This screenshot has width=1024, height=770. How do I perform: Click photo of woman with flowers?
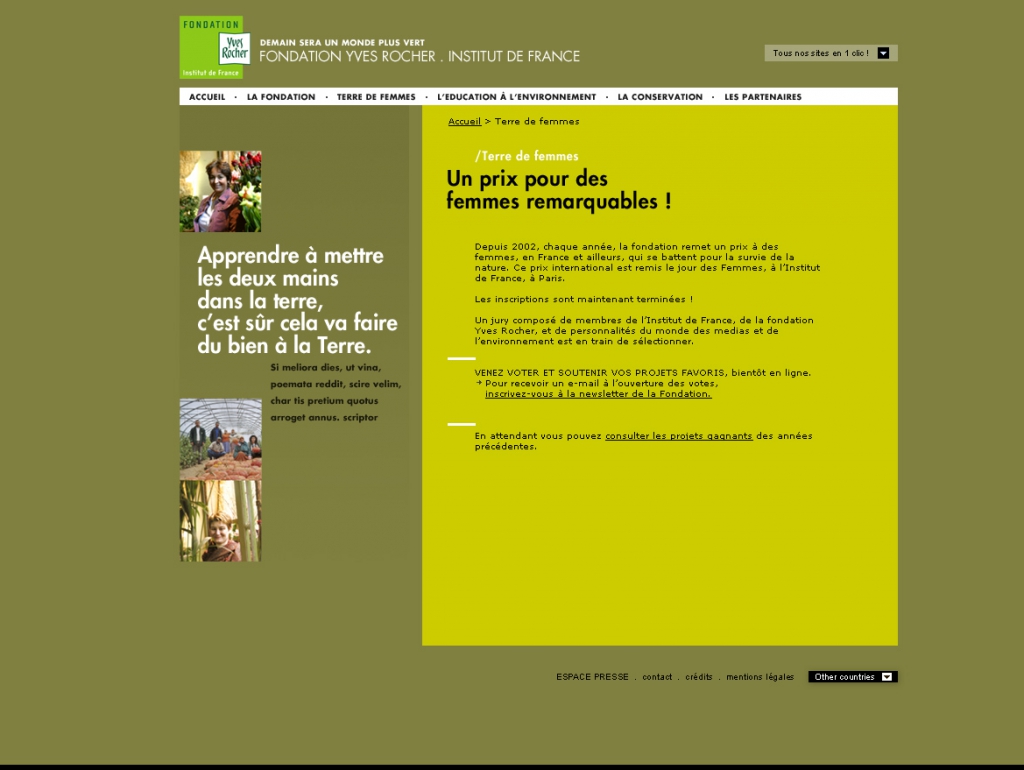(x=221, y=191)
